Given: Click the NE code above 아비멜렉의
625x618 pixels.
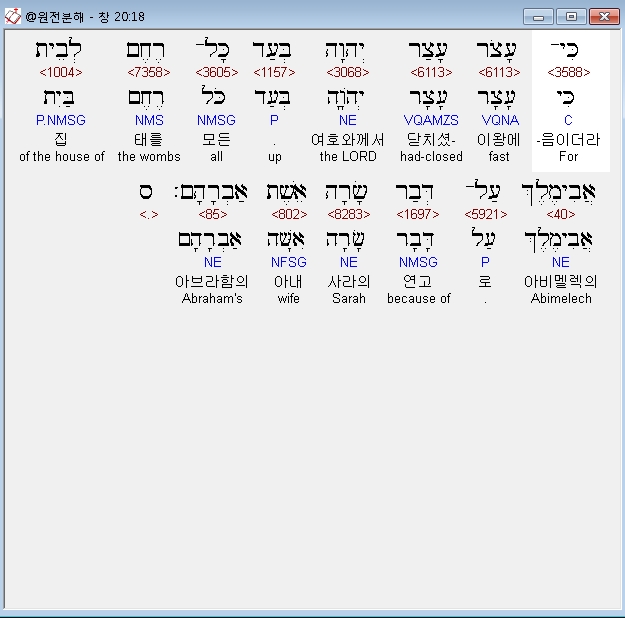Looking at the screenshot, I should point(560,262).
